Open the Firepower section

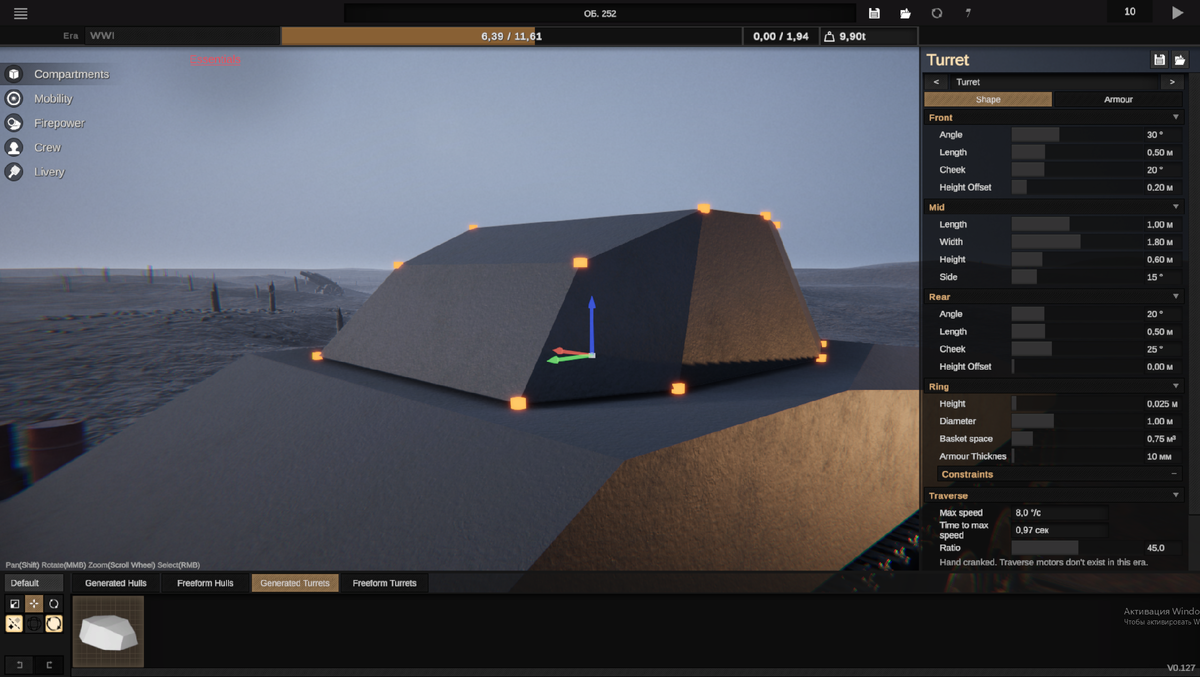point(46,123)
